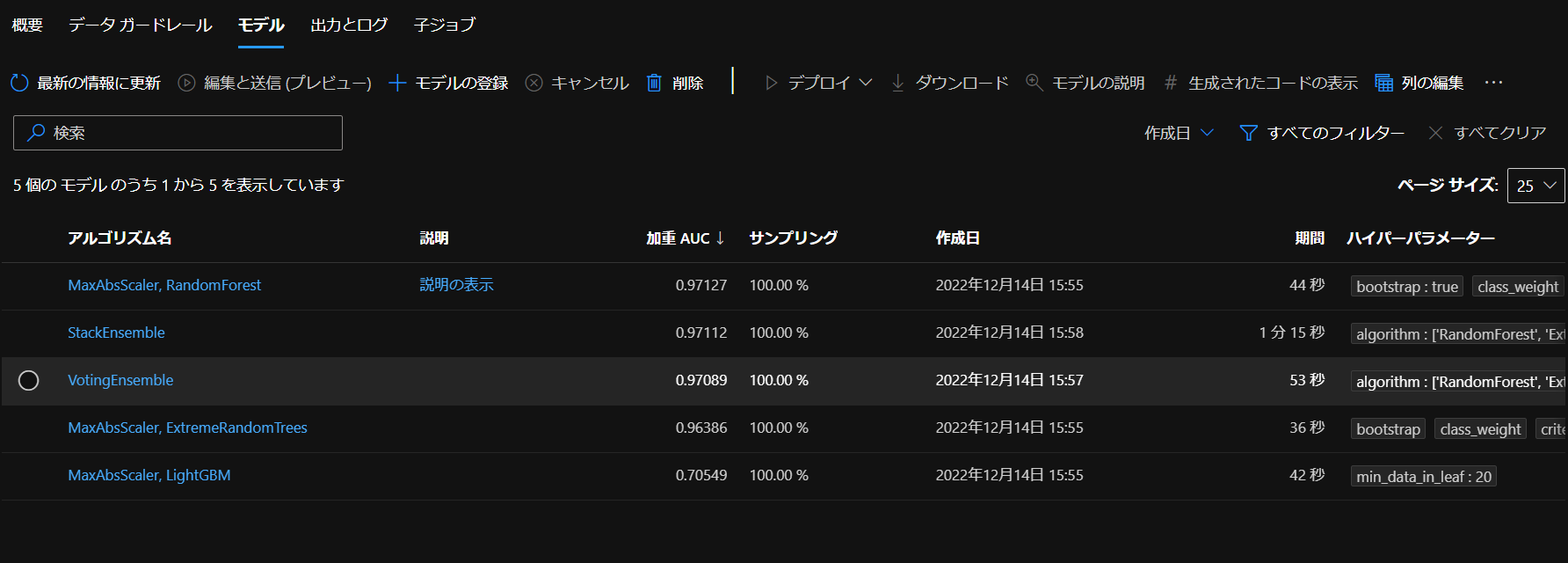Open the more options ellipsis menu
Viewport: 1568px width, 563px height.
coord(1493,83)
